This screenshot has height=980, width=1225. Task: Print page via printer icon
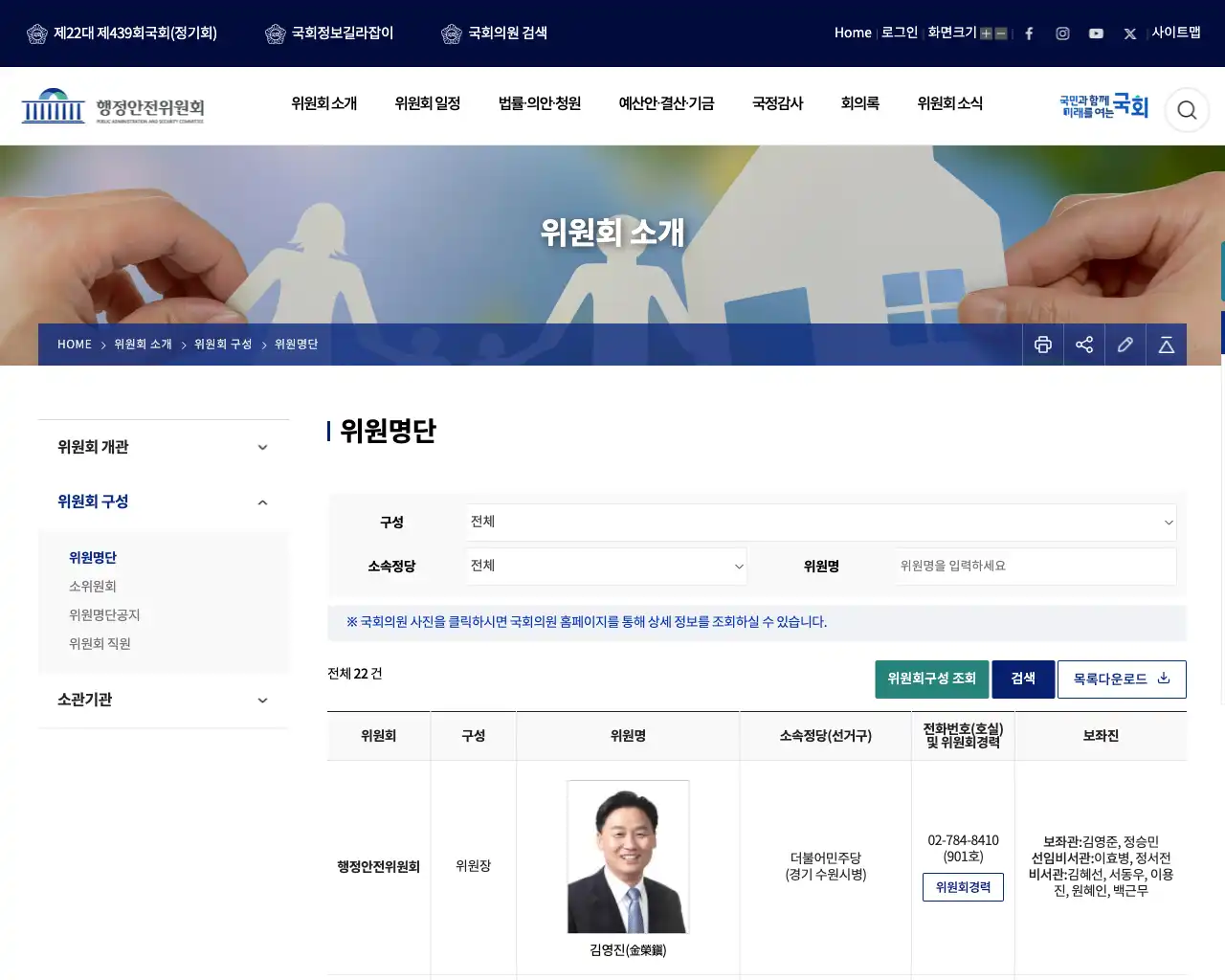[x=1043, y=345]
